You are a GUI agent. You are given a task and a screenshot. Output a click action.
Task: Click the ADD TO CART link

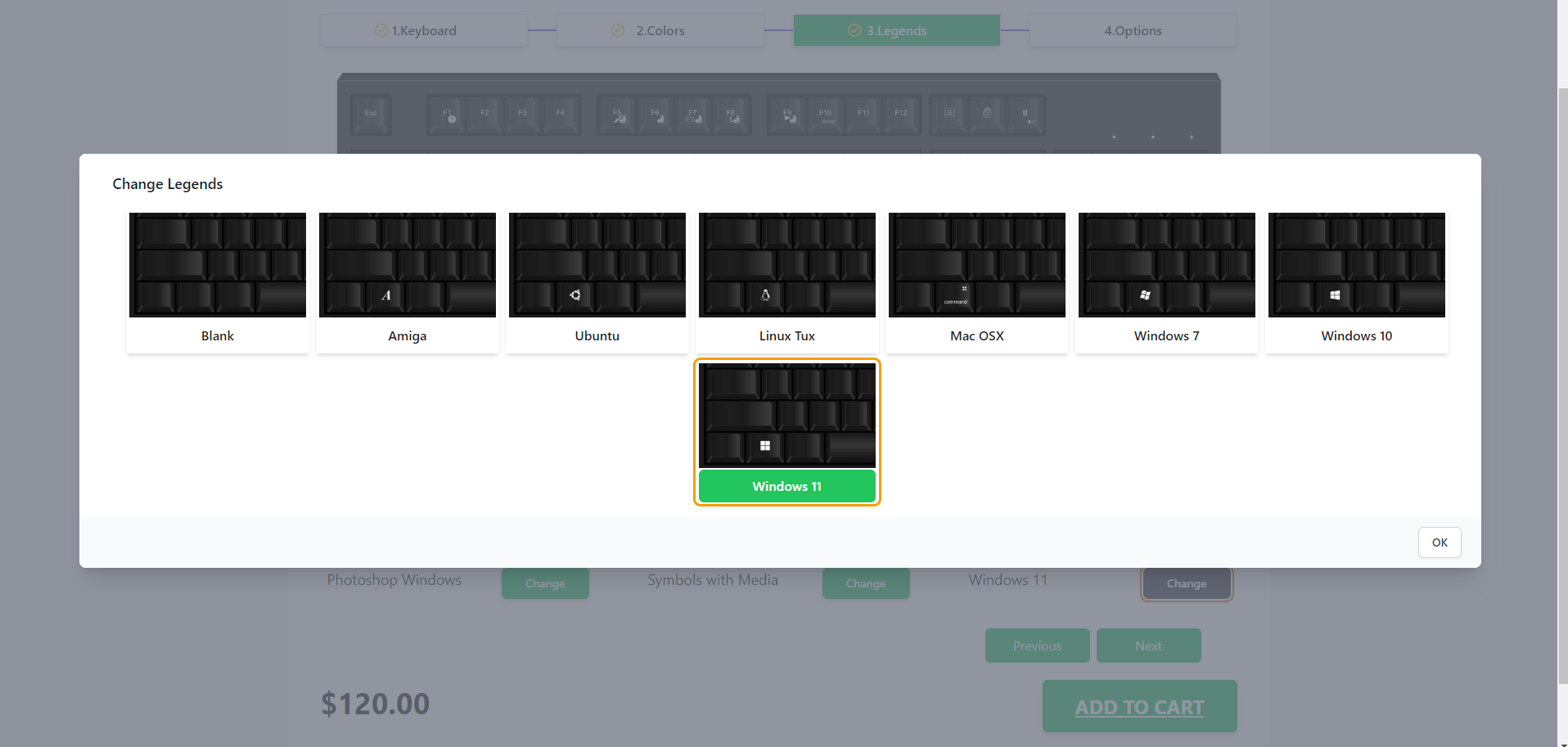(x=1139, y=707)
